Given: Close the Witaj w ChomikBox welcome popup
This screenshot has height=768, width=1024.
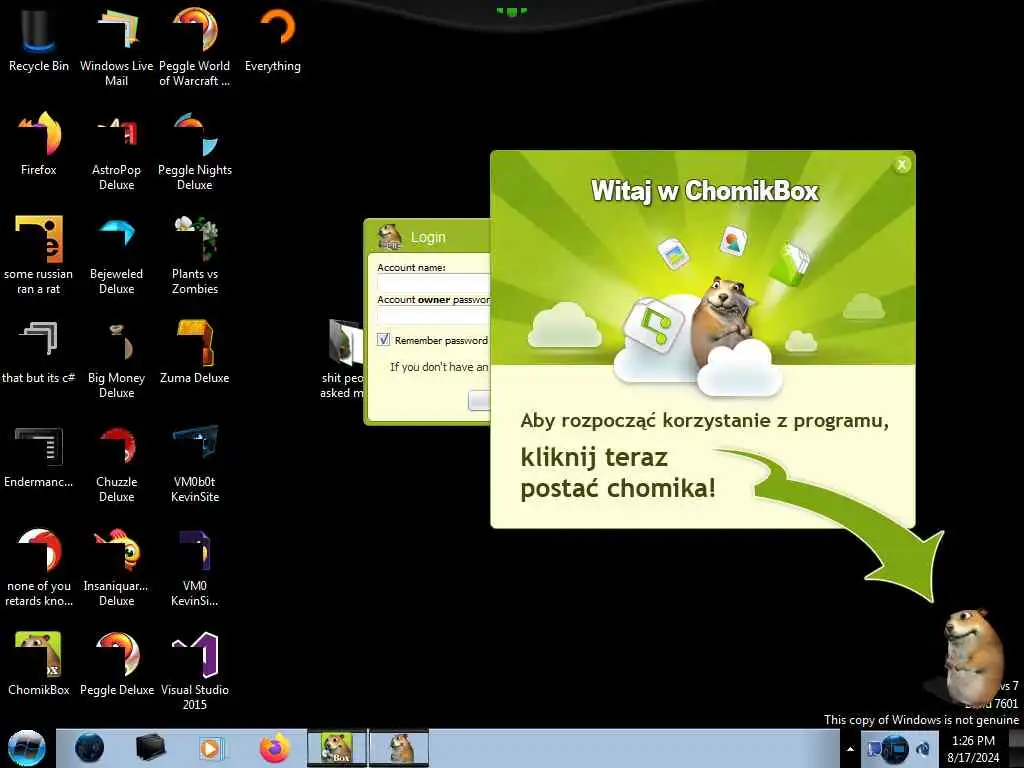Looking at the screenshot, I should click(902, 165).
